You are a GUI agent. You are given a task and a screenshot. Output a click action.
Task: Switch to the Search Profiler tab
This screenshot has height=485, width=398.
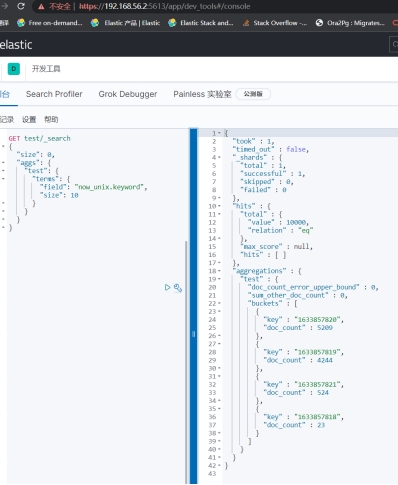pos(54,94)
